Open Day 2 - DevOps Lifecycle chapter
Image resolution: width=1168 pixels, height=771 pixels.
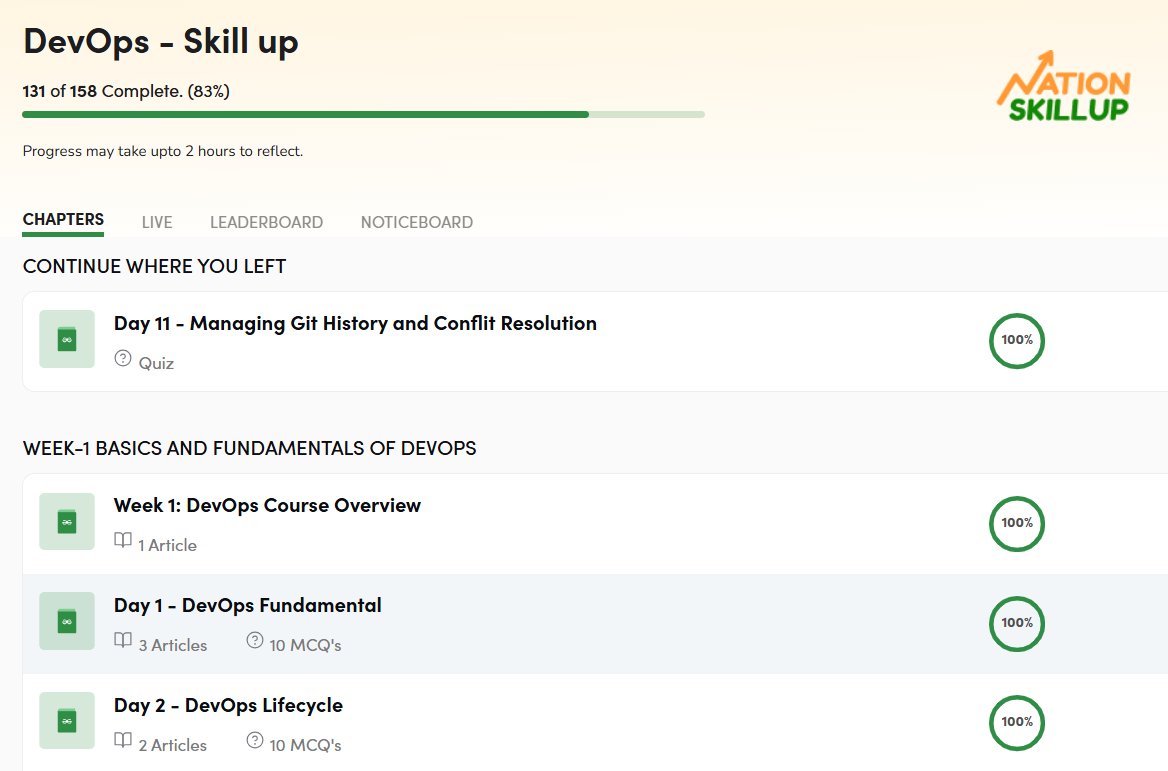click(x=228, y=705)
